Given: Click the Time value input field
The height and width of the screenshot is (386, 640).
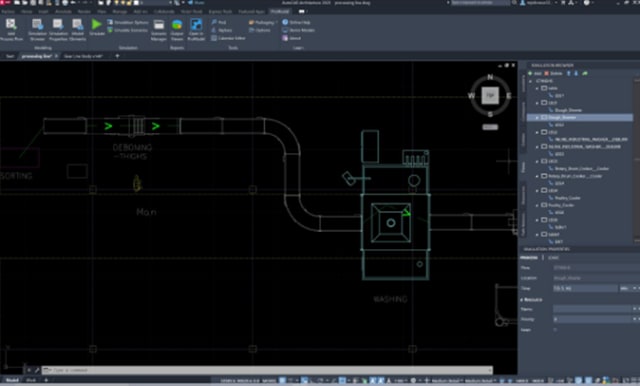Looking at the screenshot, I should 585,288.
